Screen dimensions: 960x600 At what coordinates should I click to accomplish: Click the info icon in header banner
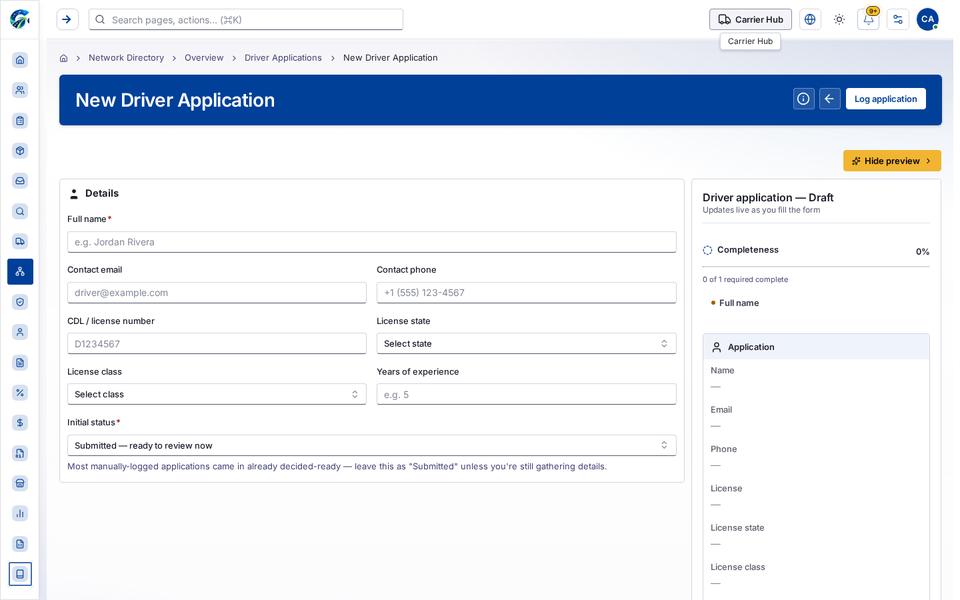803,99
